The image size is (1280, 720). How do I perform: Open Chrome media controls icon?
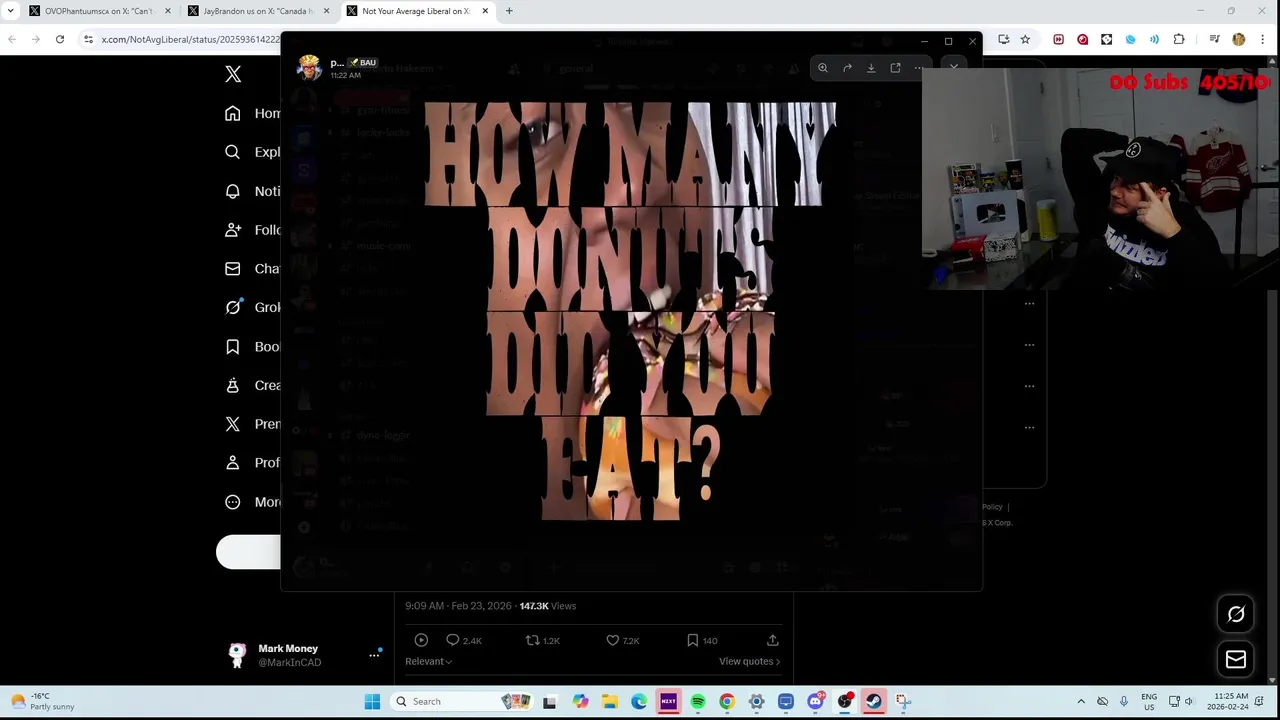tap(1214, 39)
